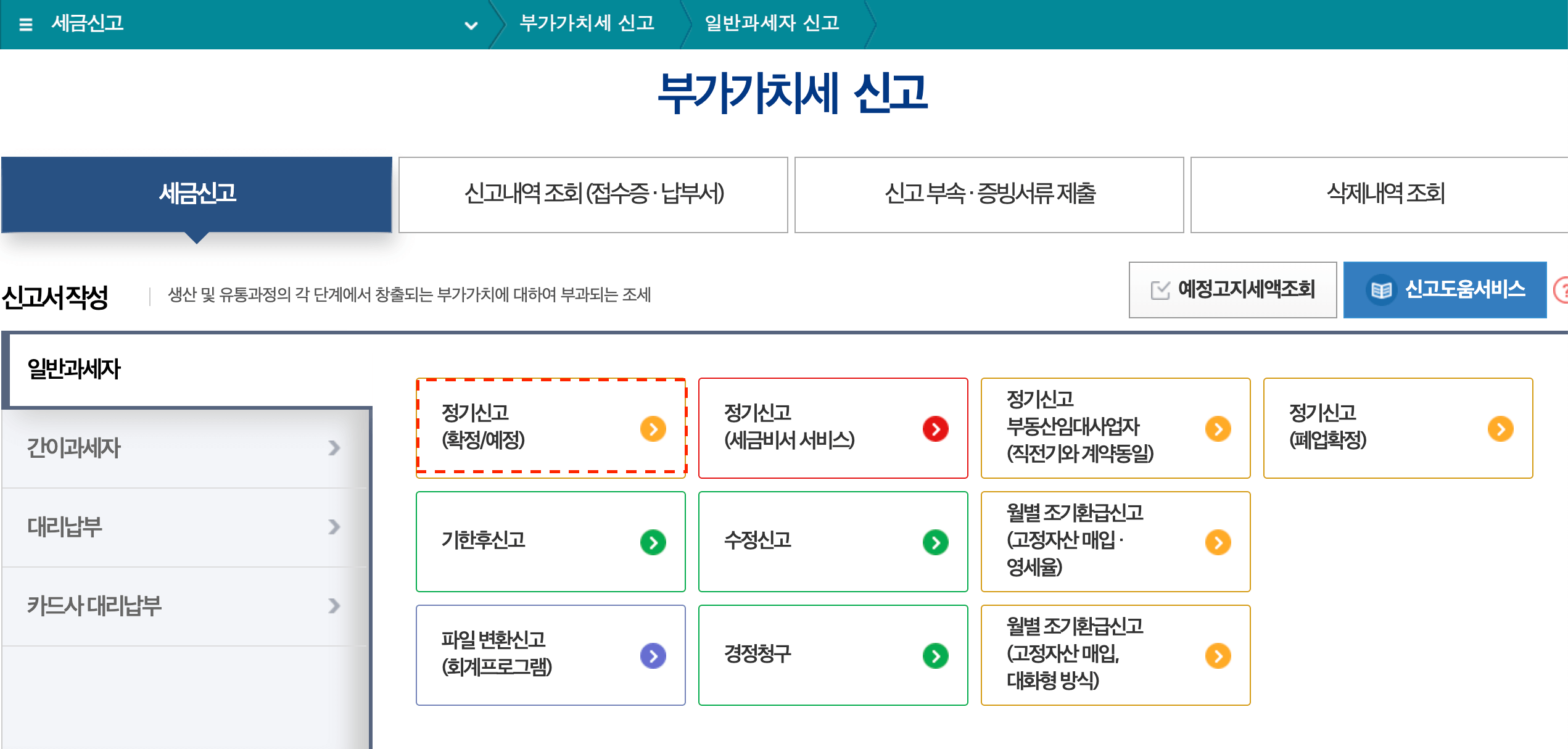
Task: Click the 부가가치세 신고 breadcrumb item
Action: point(588,25)
